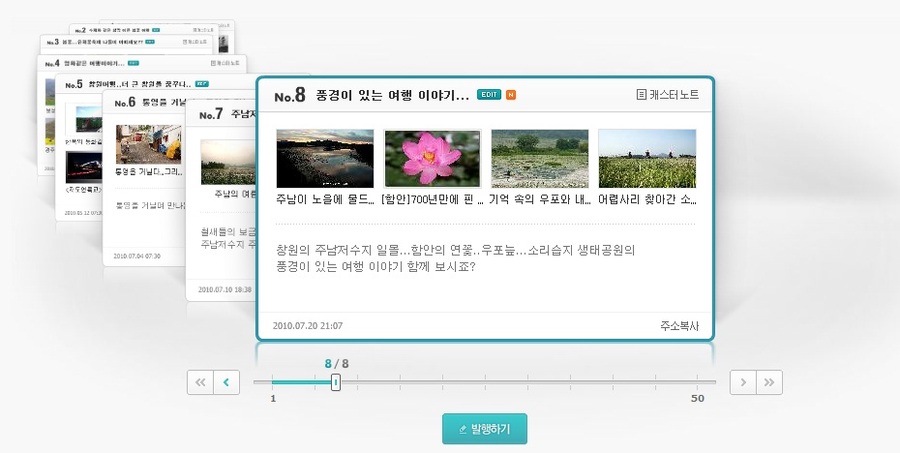Open the pink lotus flower thumbnail

(x=432, y=158)
